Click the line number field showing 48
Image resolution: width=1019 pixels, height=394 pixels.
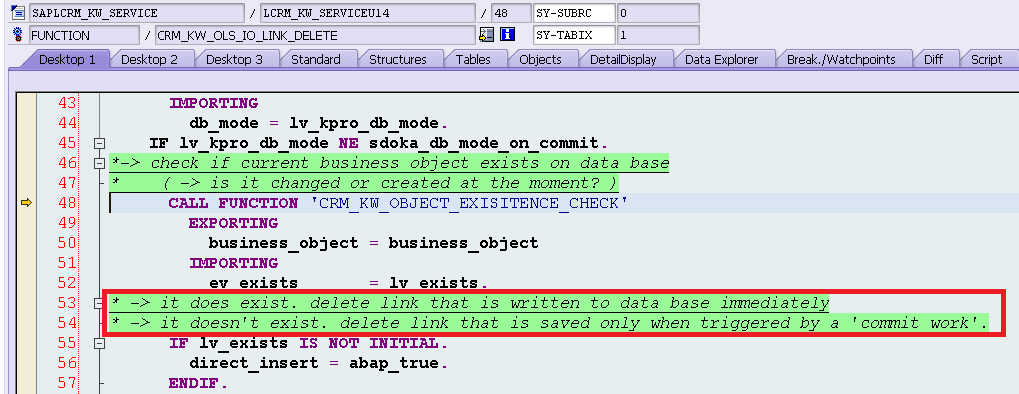(511, 13)
